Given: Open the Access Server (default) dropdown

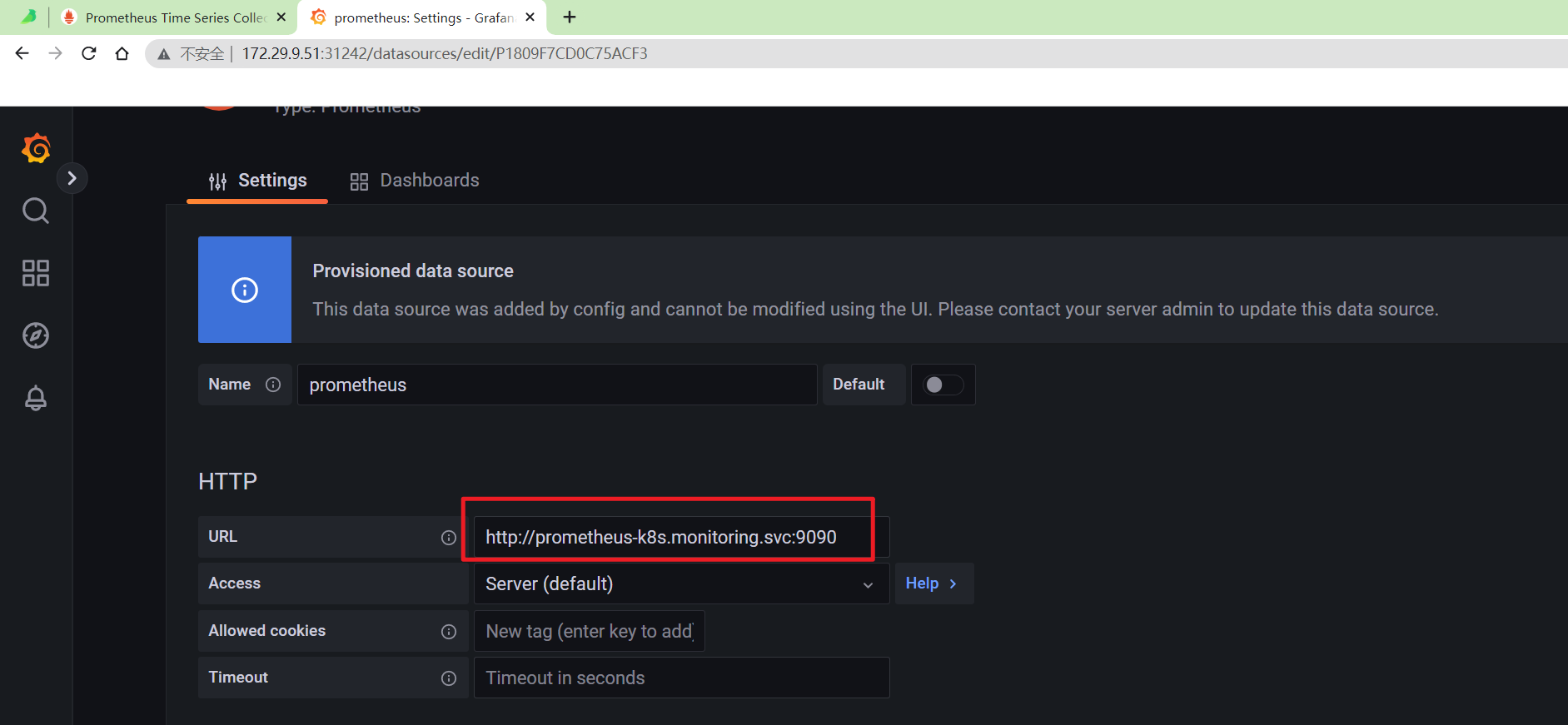Looking at the screenshot, I should coord(681,583).
